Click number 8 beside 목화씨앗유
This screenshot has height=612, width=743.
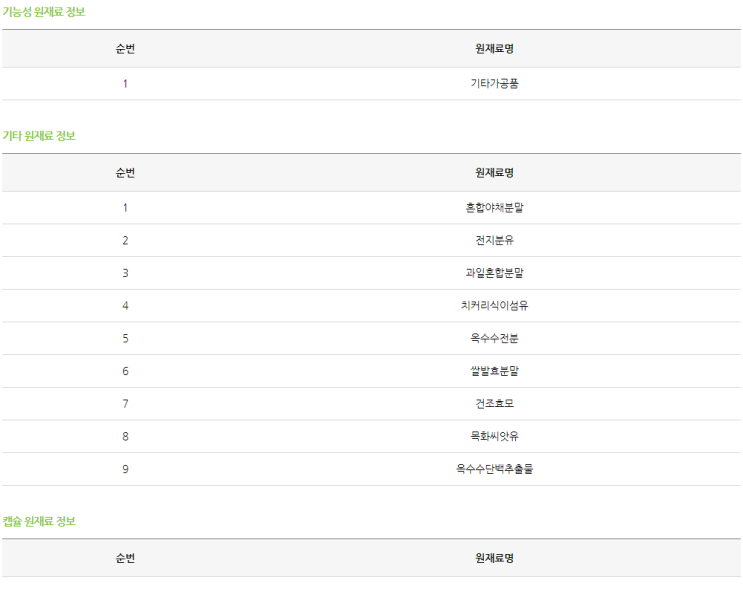(125, 437)
